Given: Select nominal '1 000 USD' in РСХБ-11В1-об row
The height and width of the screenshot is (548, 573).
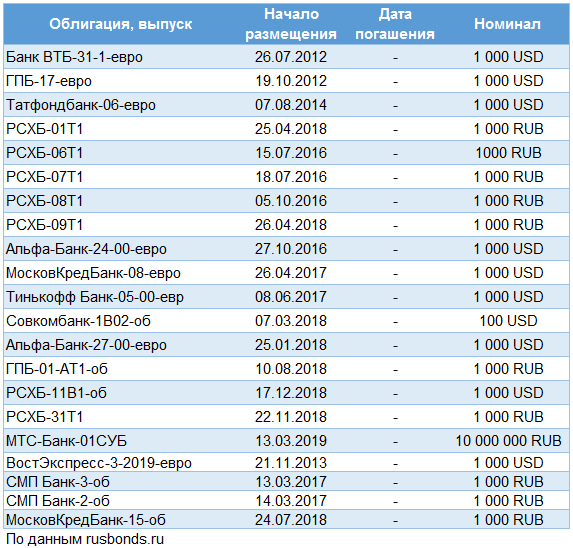Looking at the screenshot, I should (x=508, y=393).
